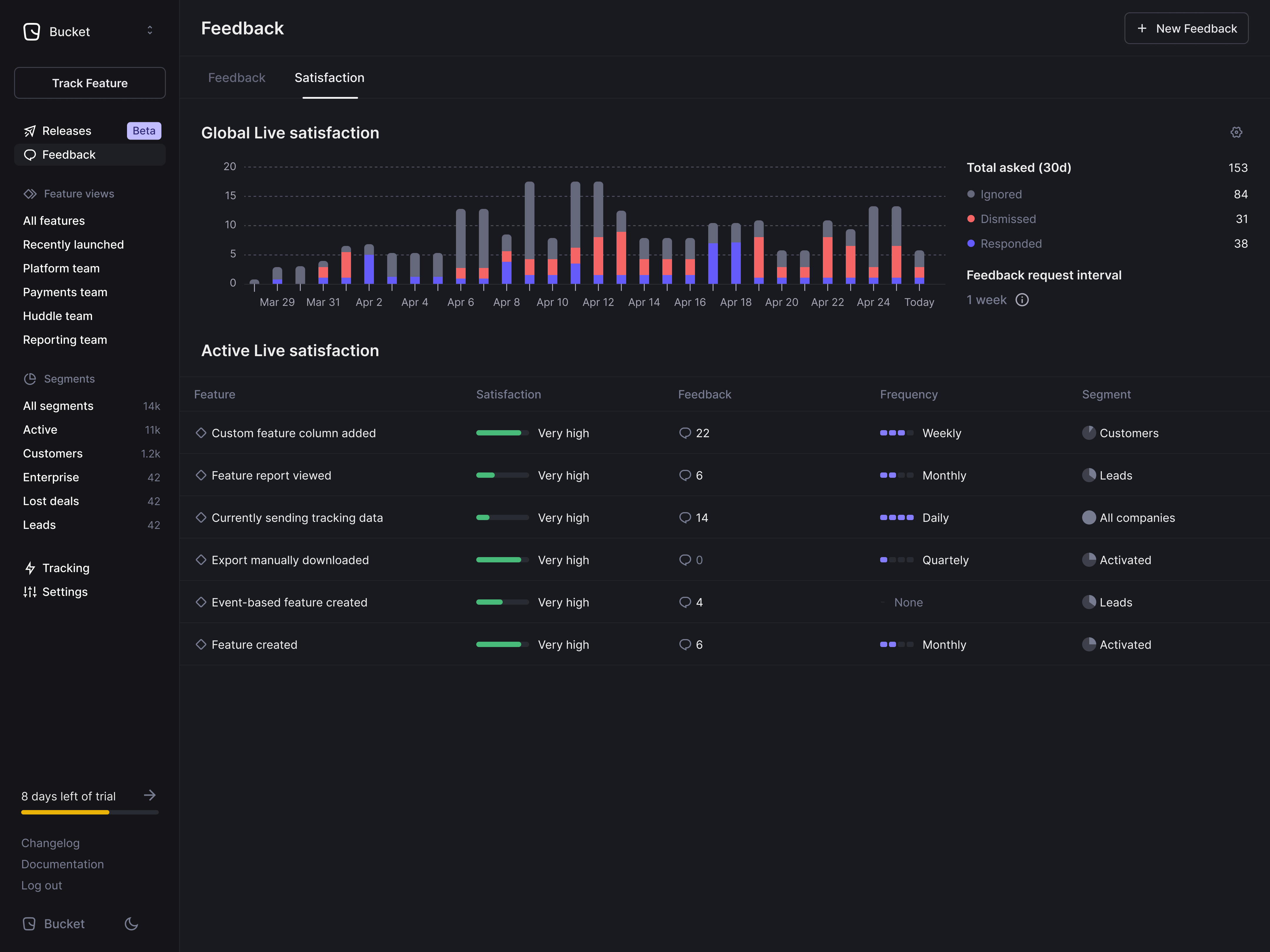Open the satisfaction chart settings gear

click(1237, 132)
